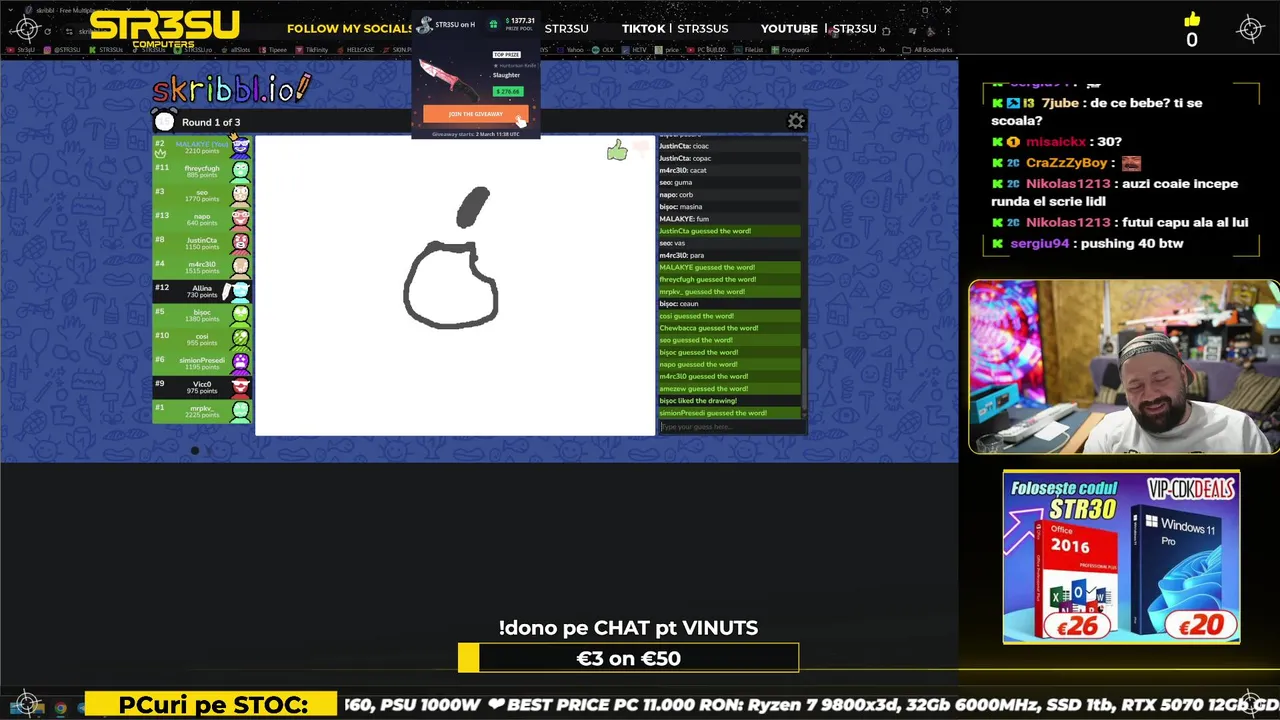Click JustinCta's avatar

point(240,243)
